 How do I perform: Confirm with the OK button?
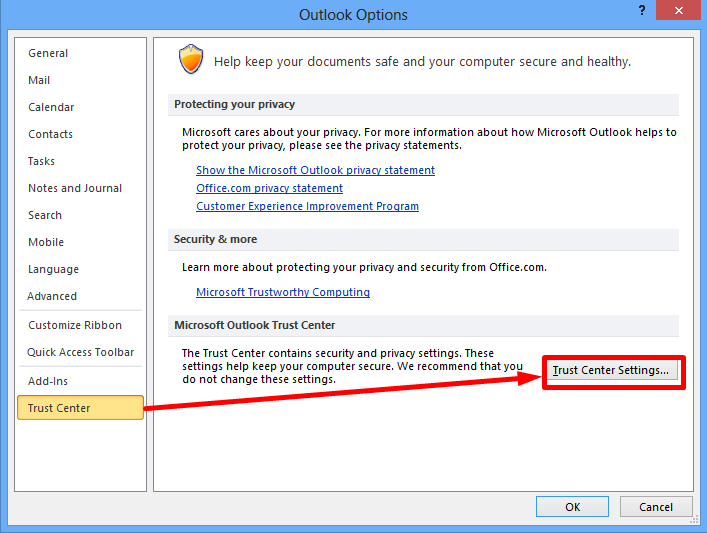pos(572,507)
